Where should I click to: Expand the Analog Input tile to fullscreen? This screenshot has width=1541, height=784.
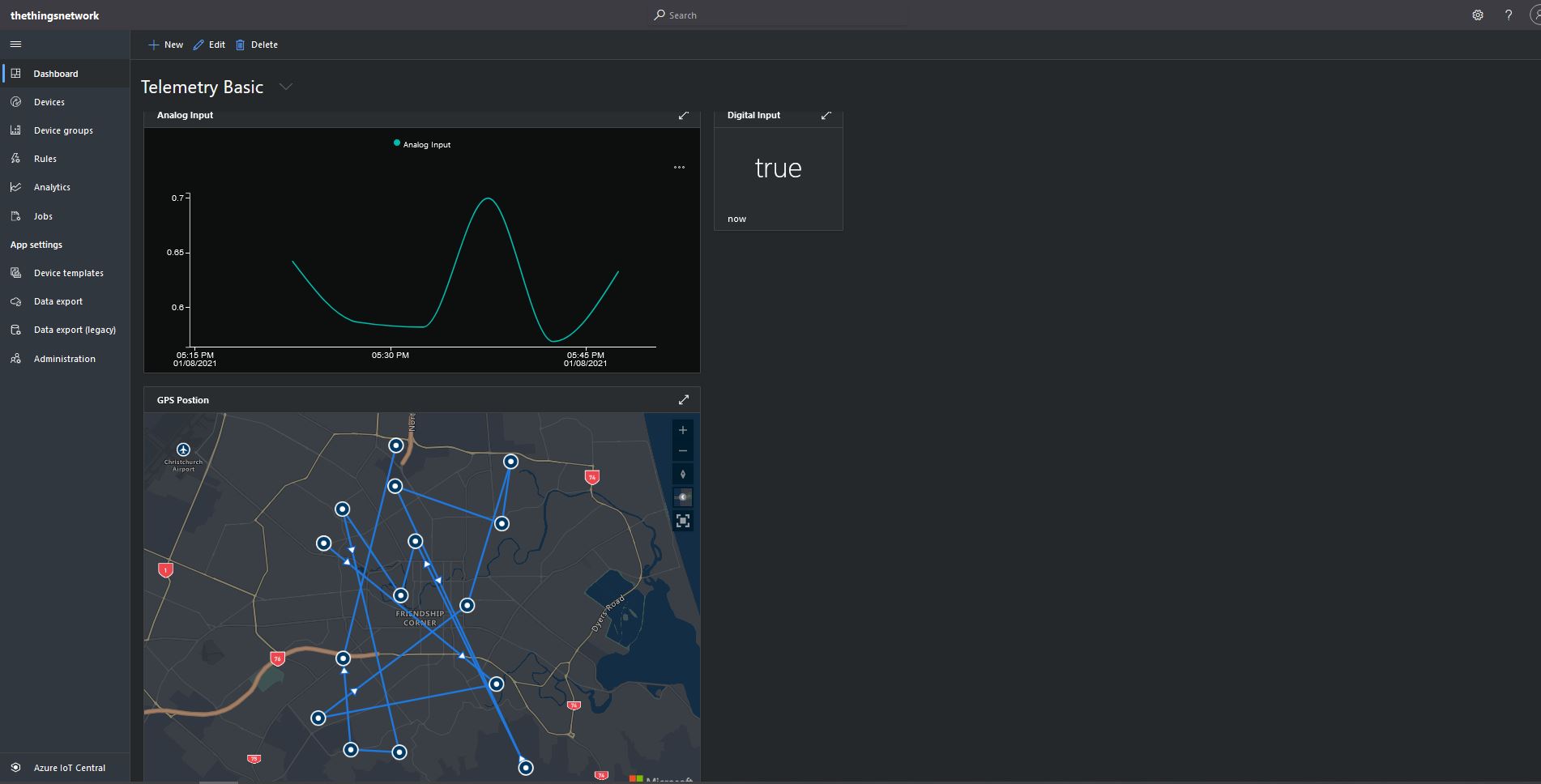(683, 116)
